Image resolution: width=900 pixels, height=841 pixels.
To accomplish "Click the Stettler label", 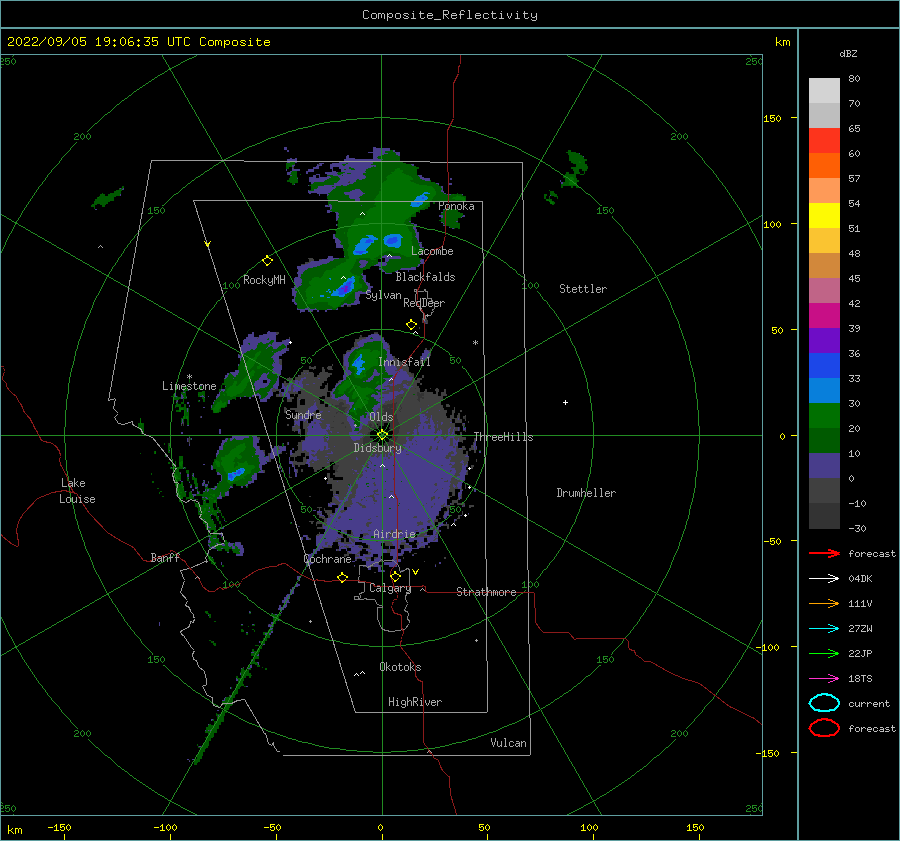I will tap(583, 289).
